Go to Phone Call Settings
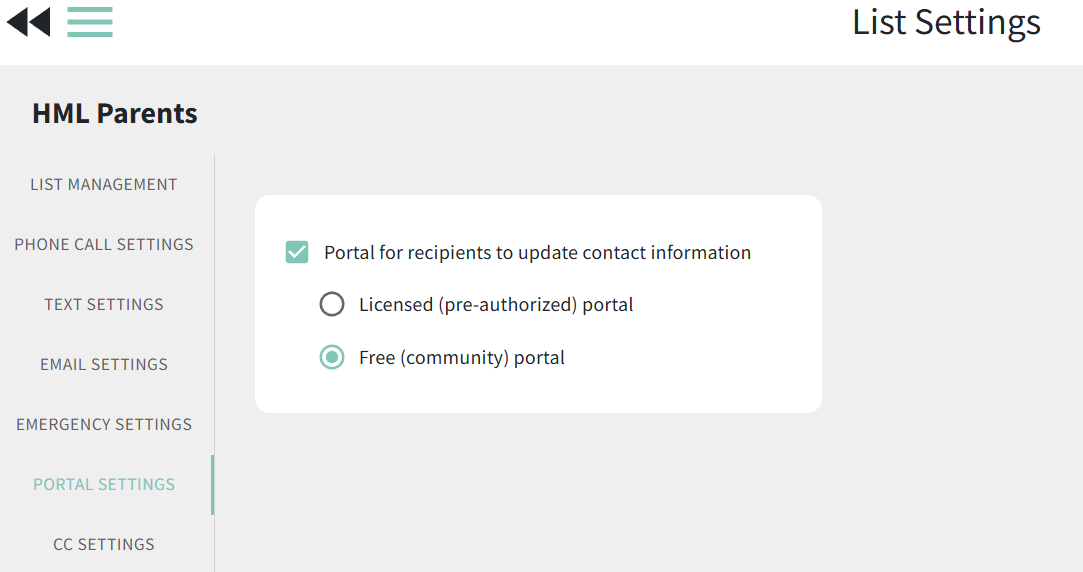 coord(104,245)
